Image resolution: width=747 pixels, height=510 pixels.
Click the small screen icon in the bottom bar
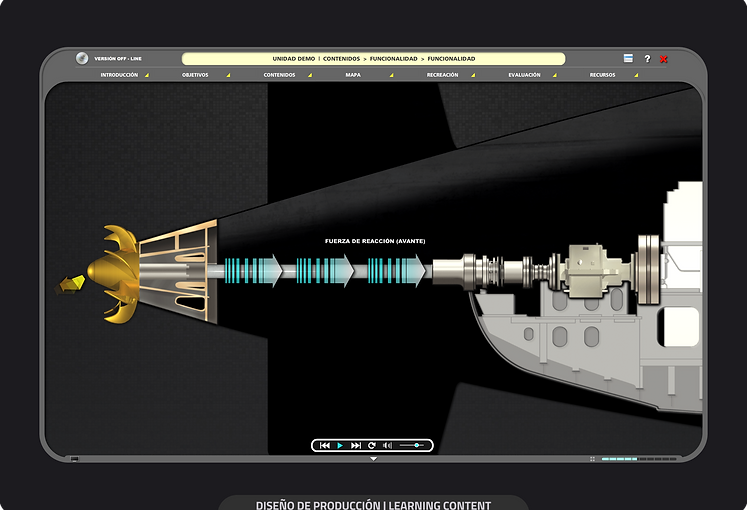point(74,459)
